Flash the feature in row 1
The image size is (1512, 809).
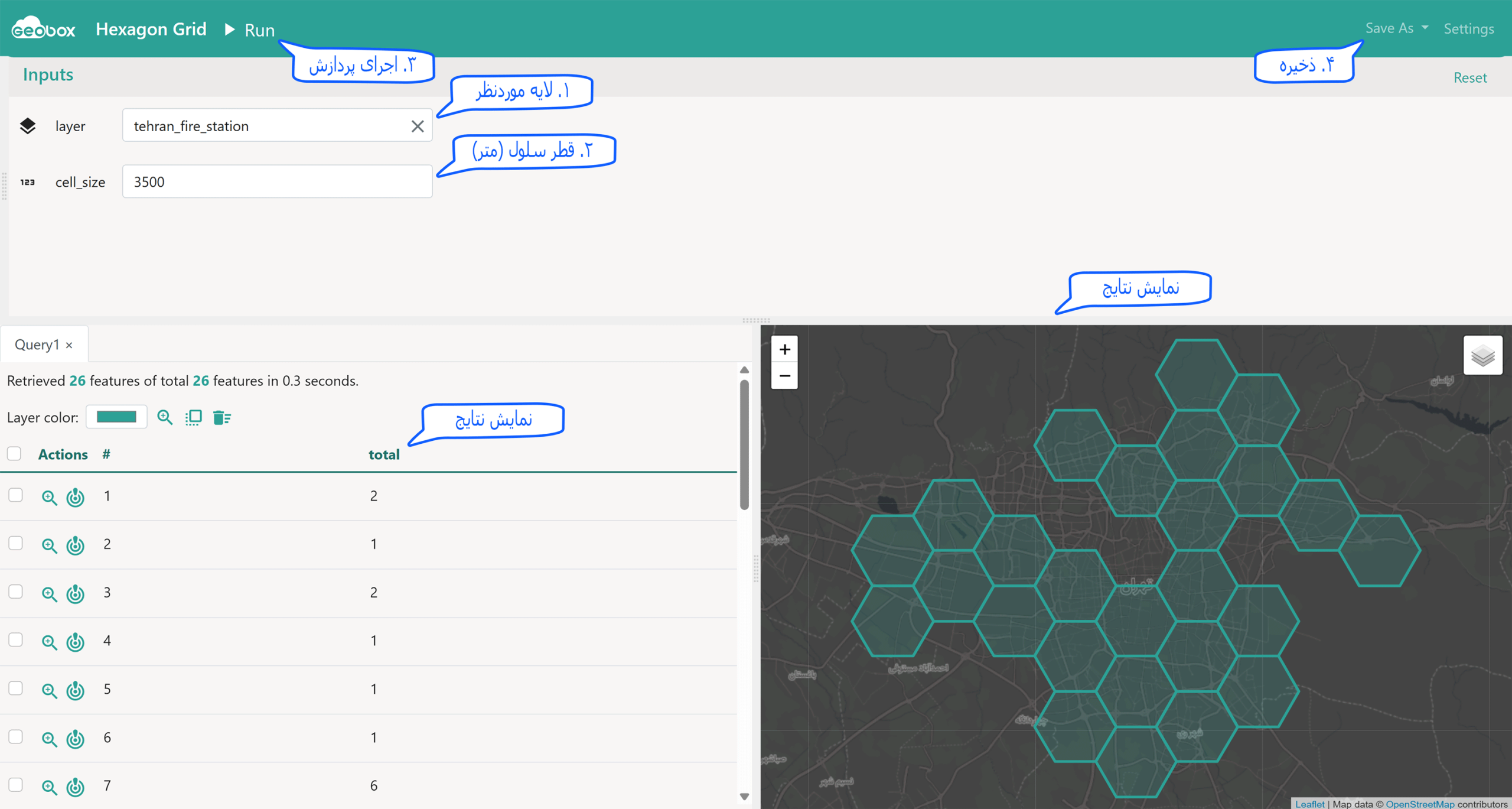coord(76,497)
